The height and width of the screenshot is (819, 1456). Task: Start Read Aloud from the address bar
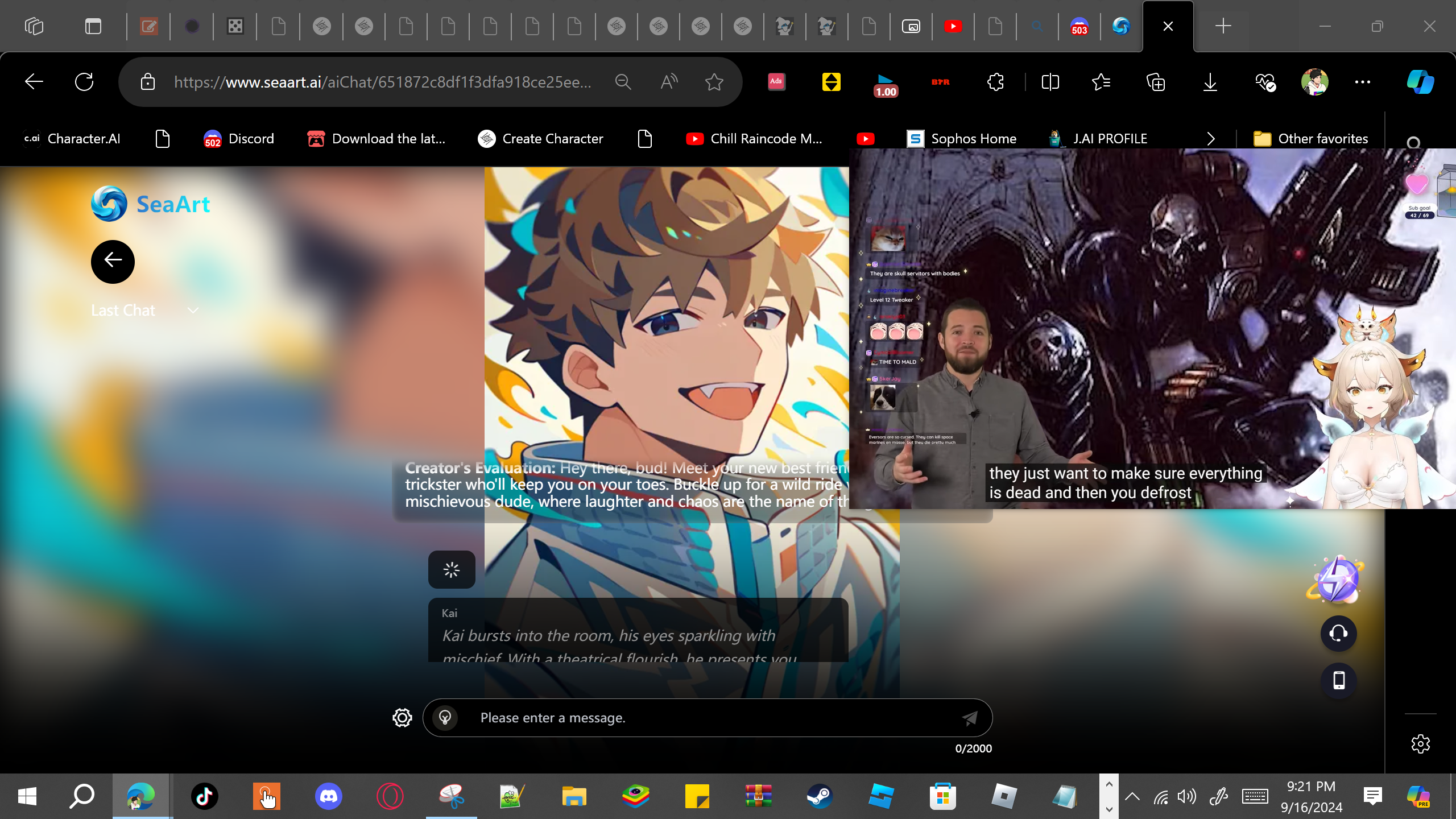pos(669,82)
